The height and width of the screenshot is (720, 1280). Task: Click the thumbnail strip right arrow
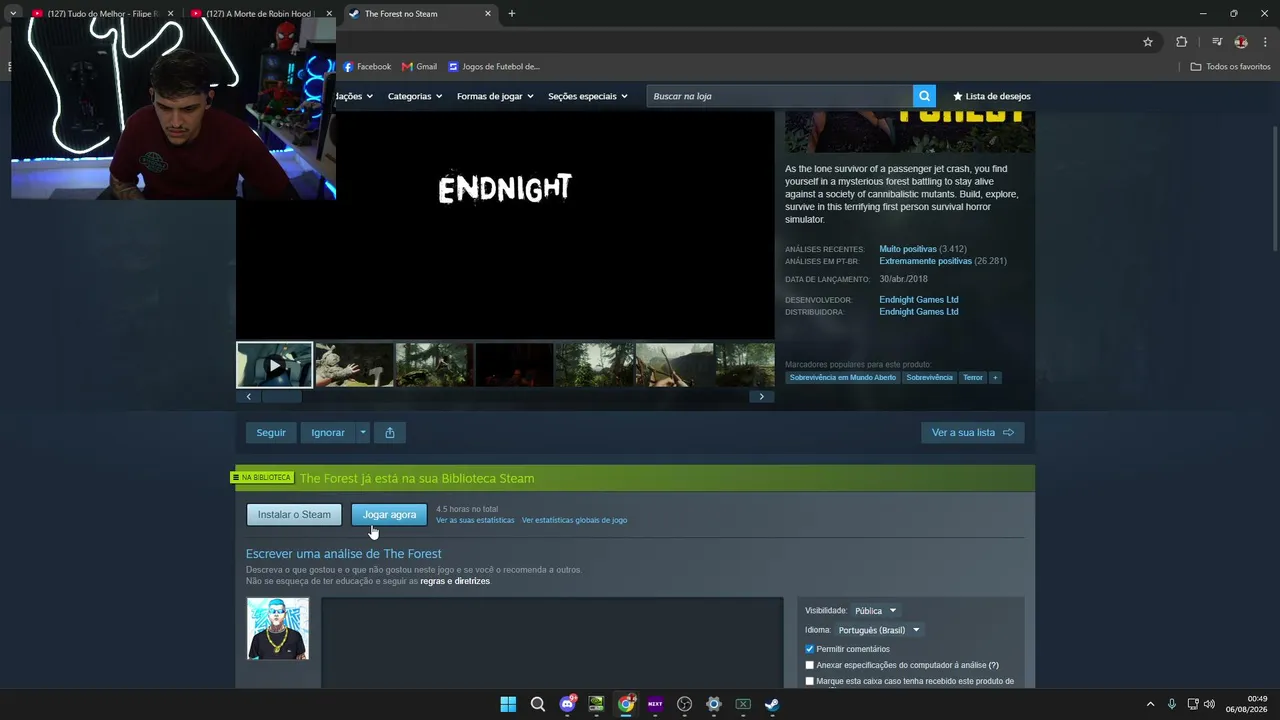761,397
